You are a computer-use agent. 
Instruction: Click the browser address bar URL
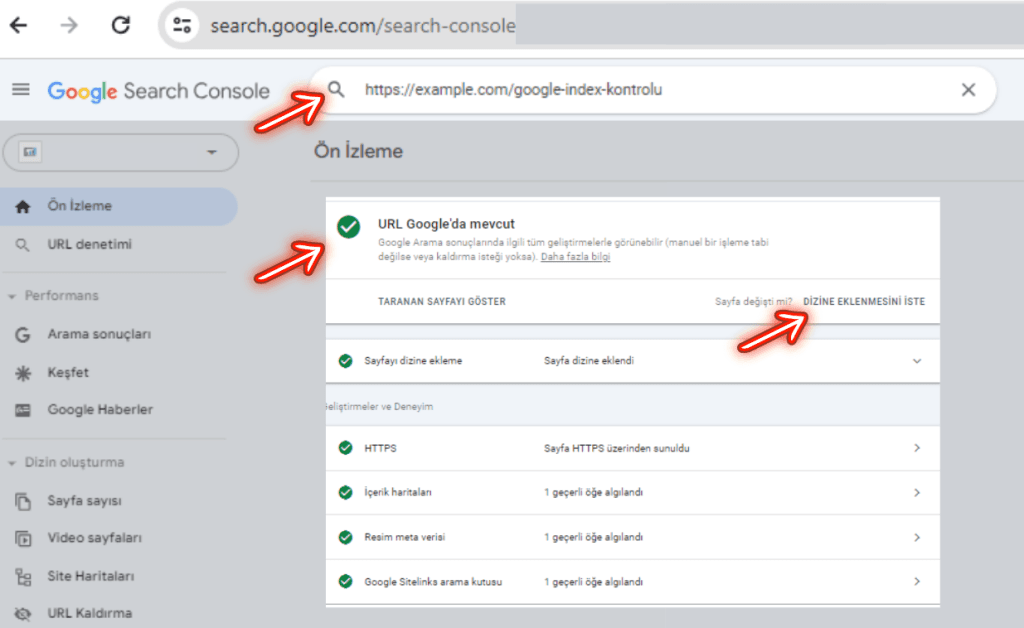click(x=362, y=25)
